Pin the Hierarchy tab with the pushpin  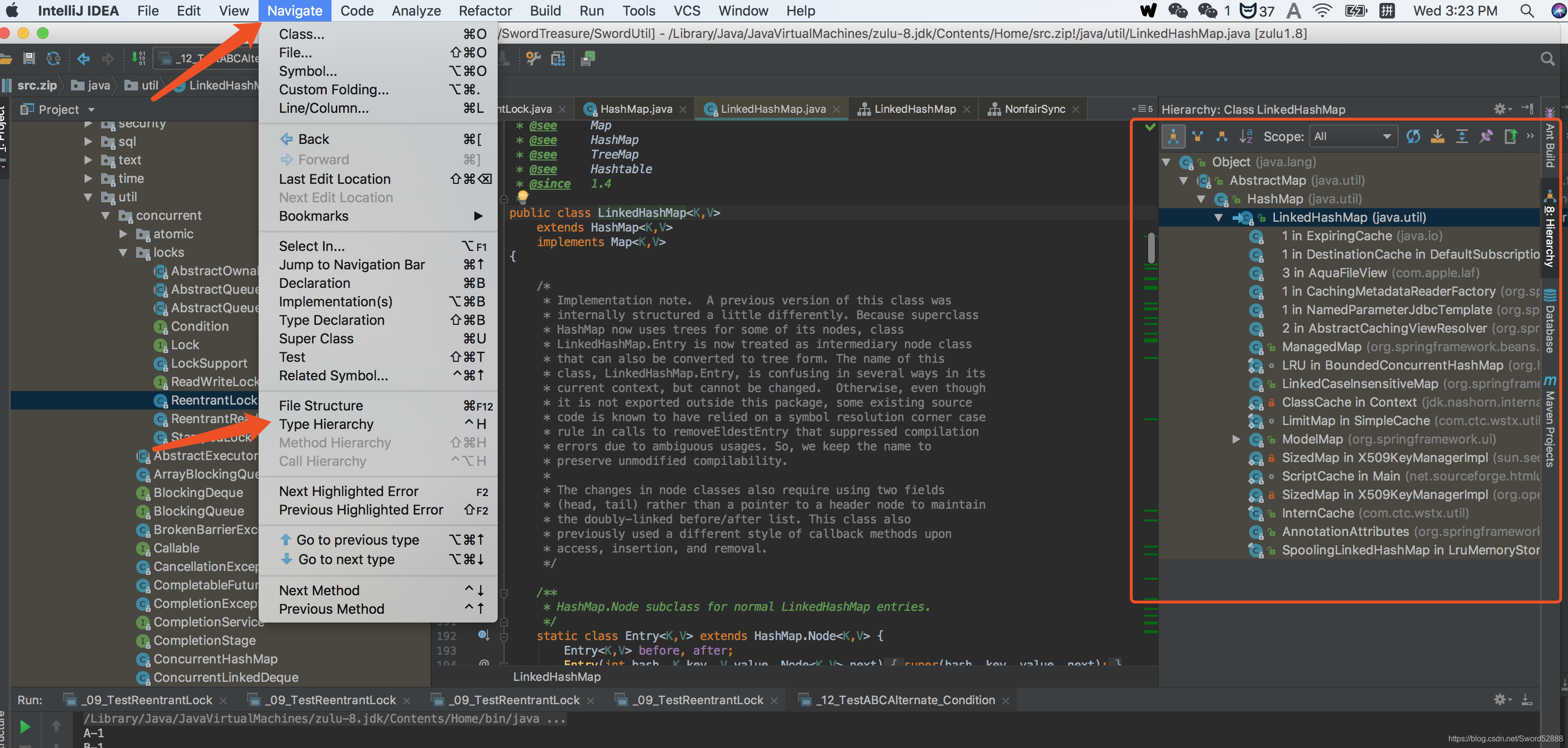(x=1486, y=137)
